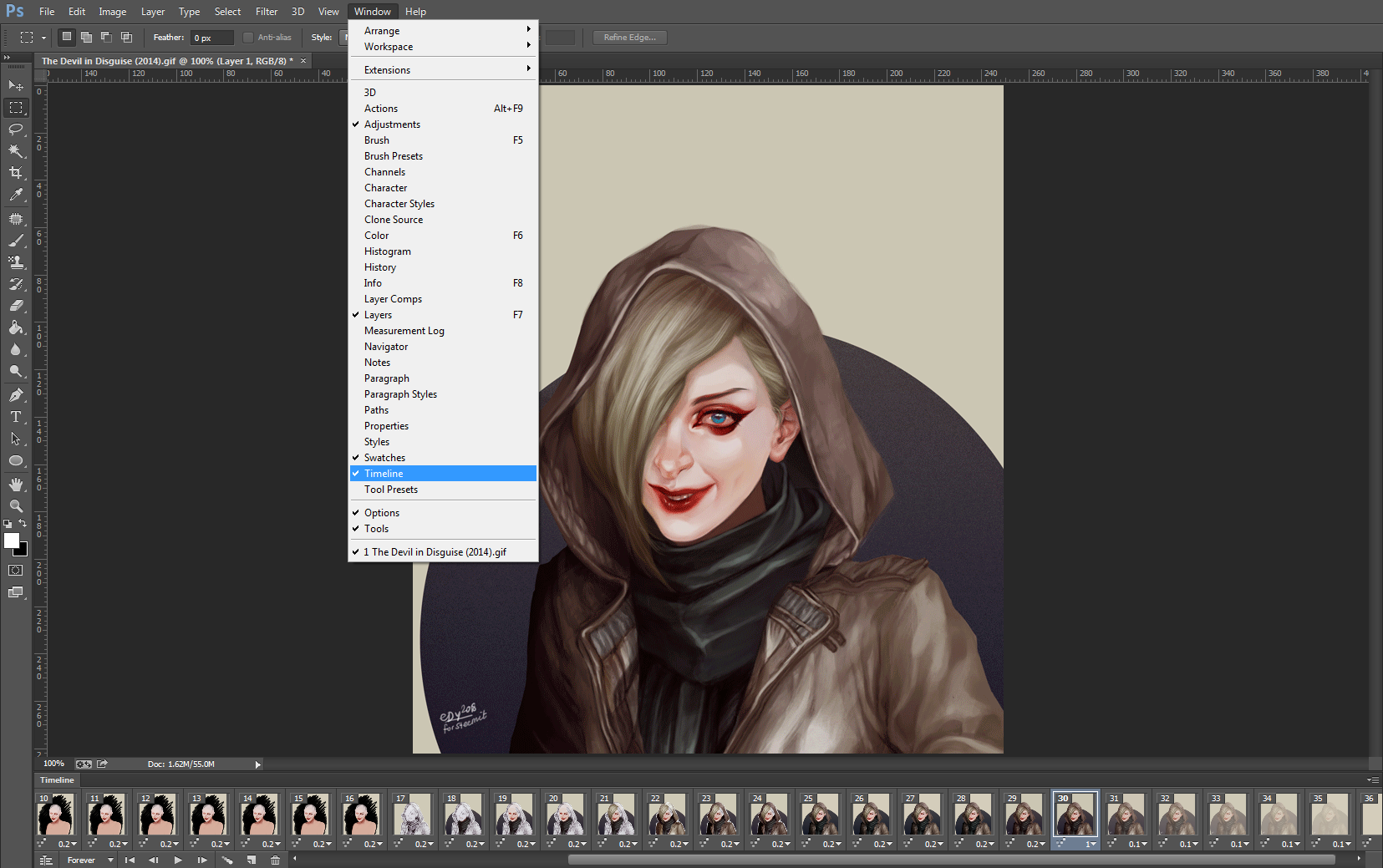1383x868 pixels.
Task: Expand the Arrange submenu
Action: click(443, 31)
